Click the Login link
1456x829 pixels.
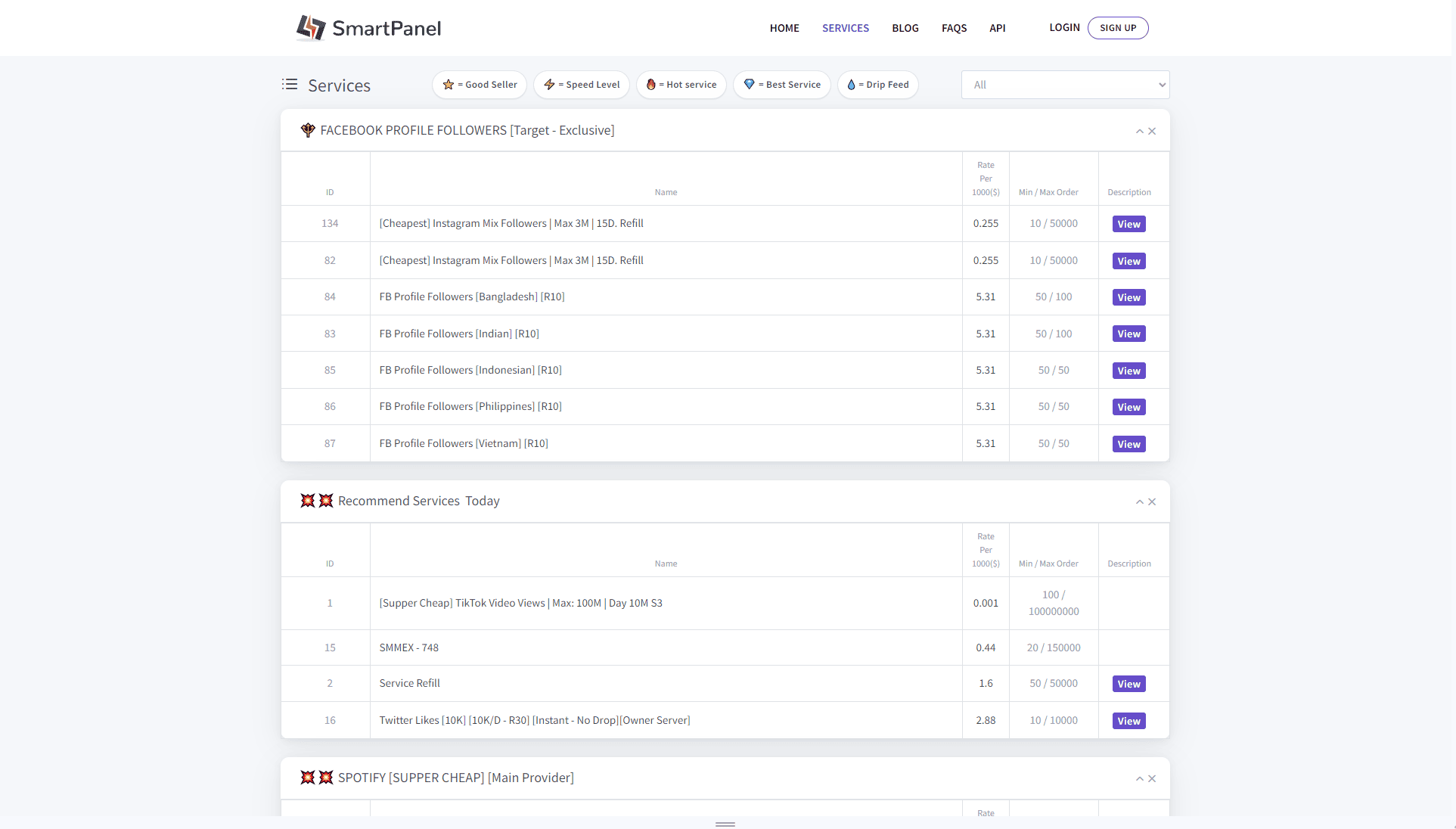(1064, 27)
